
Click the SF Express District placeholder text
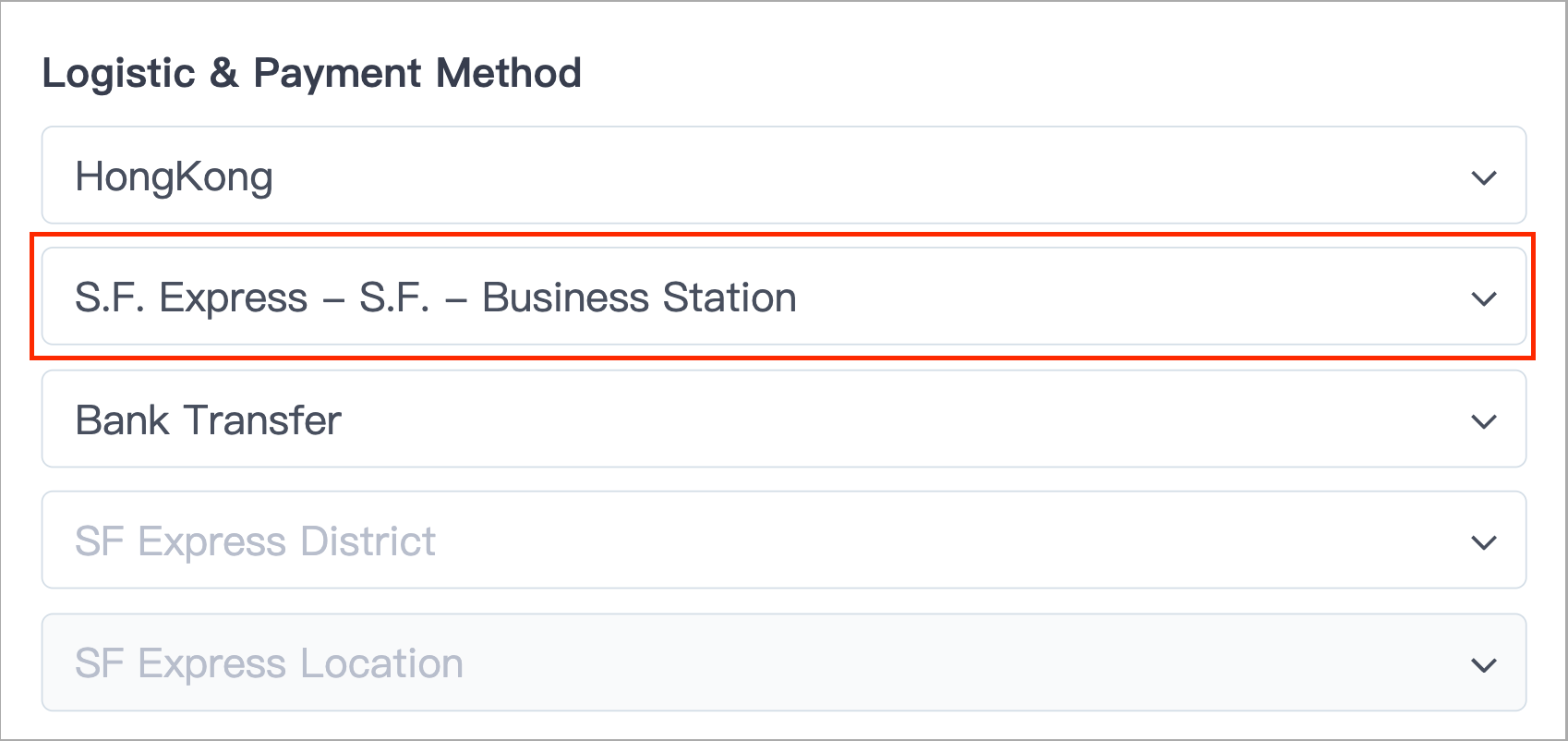(x=255, y=542)
